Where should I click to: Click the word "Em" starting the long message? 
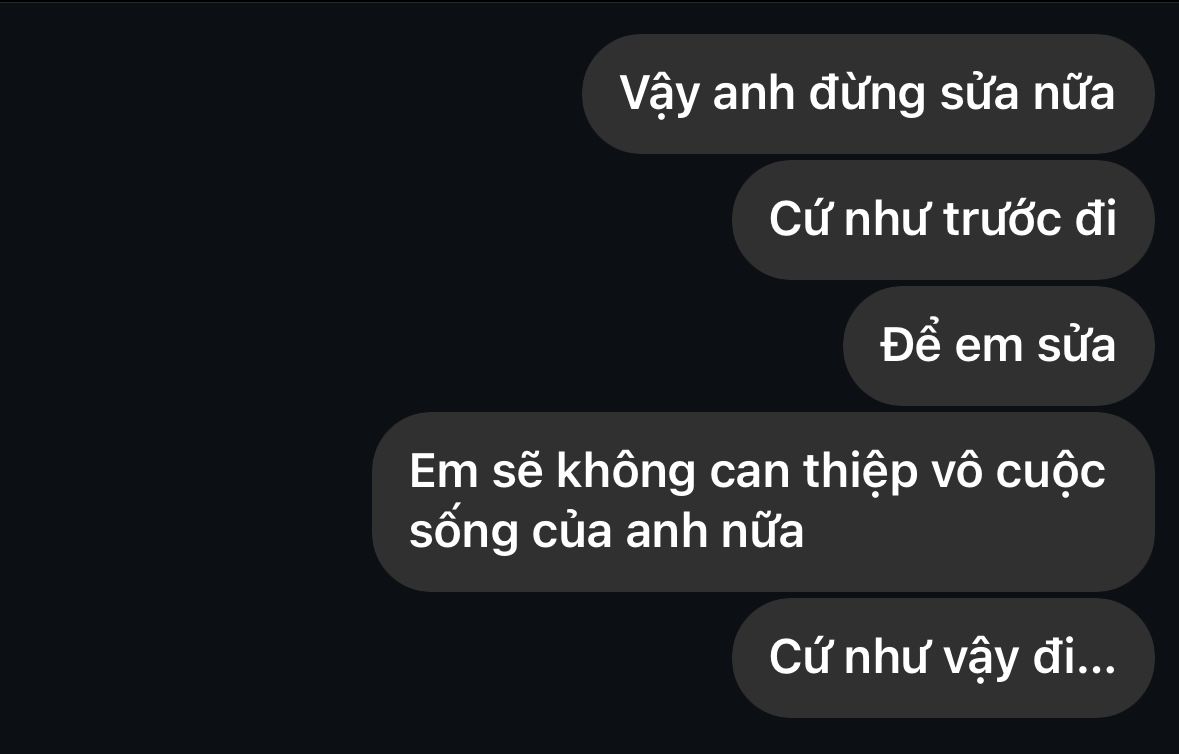tap(444, 472)
